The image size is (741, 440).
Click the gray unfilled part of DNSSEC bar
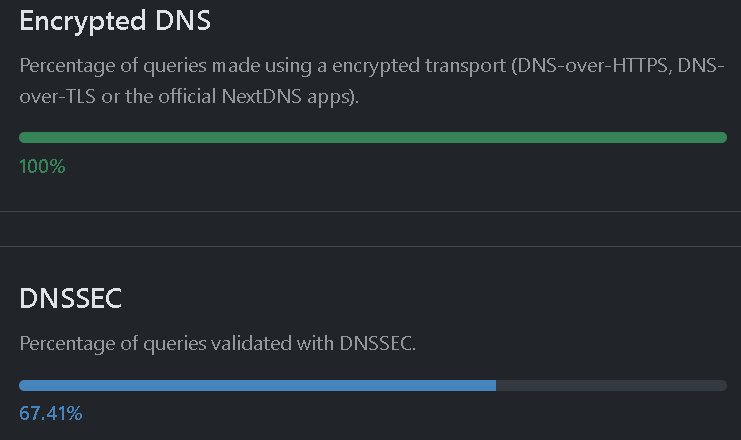(x=610, y=385)
